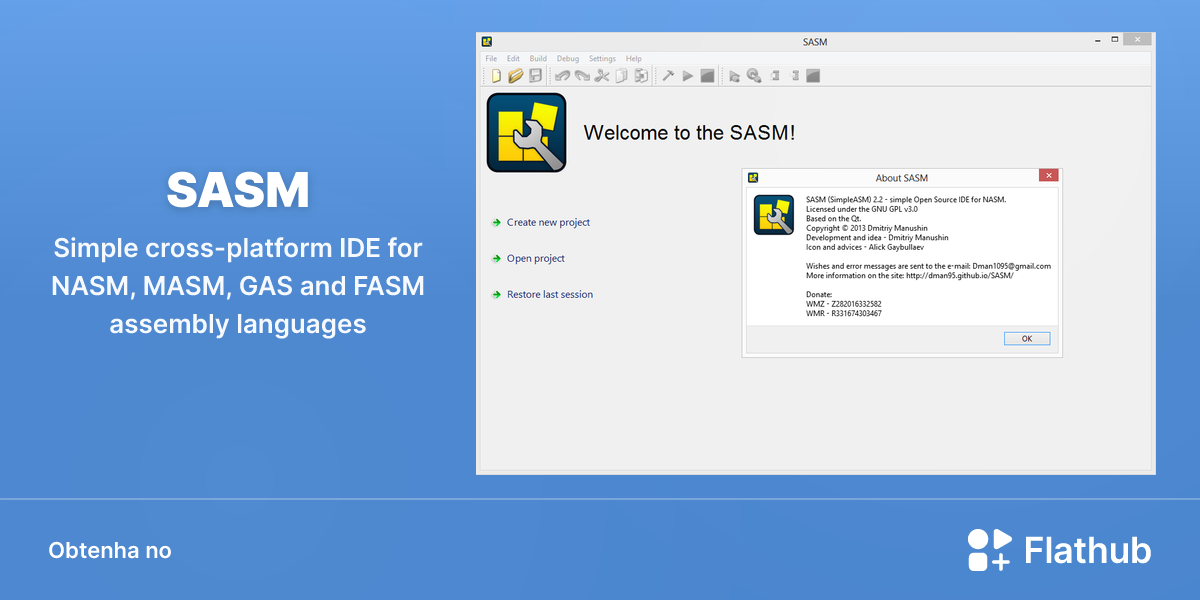
Task: Click the Stop debugging square icon
Action: [813, 75]
